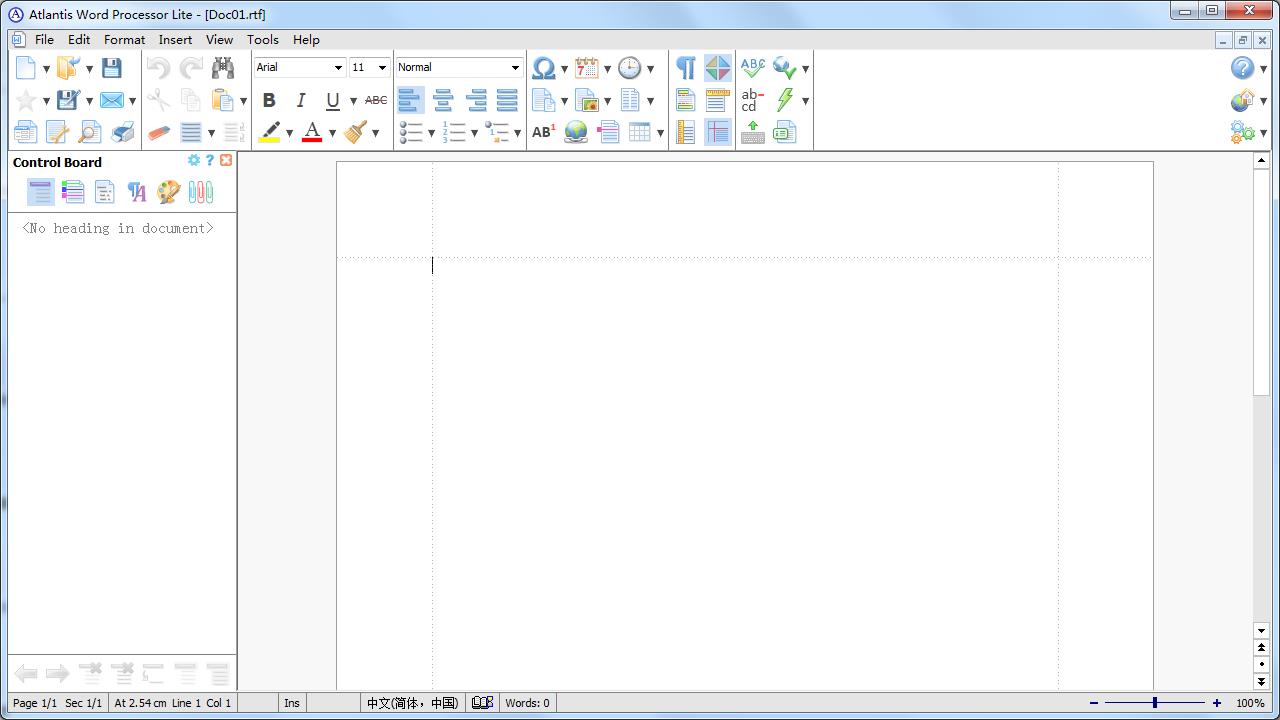The image size is (1280, 720).
Task: Click the zoom slider handle
Action: click(1155, 703)
